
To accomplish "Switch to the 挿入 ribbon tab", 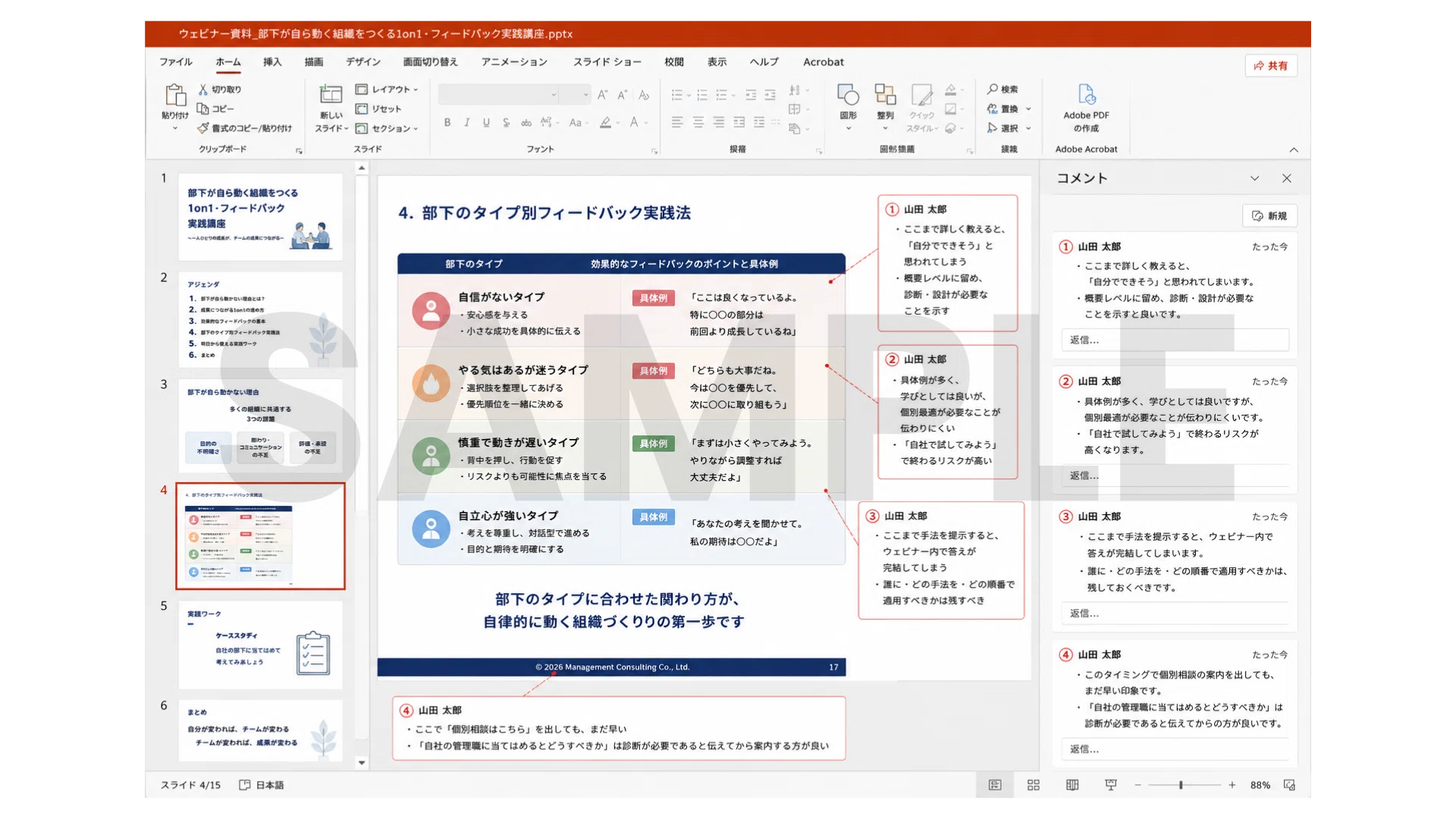I will (x=272, y=62).
